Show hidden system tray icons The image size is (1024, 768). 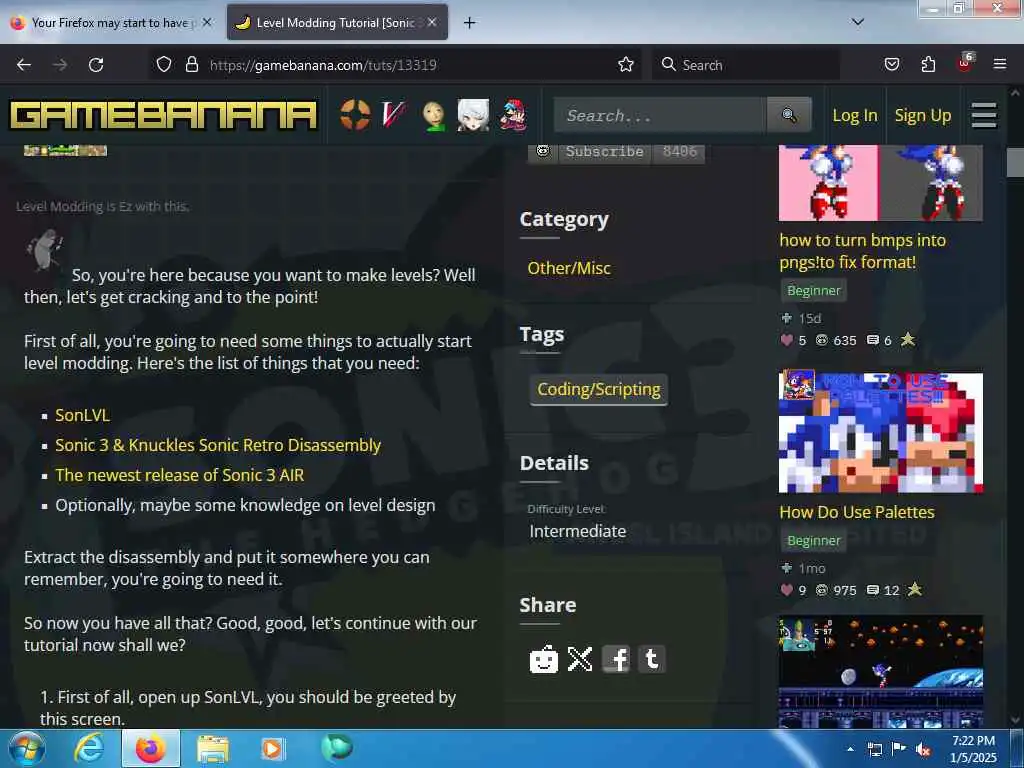(850, 749)
